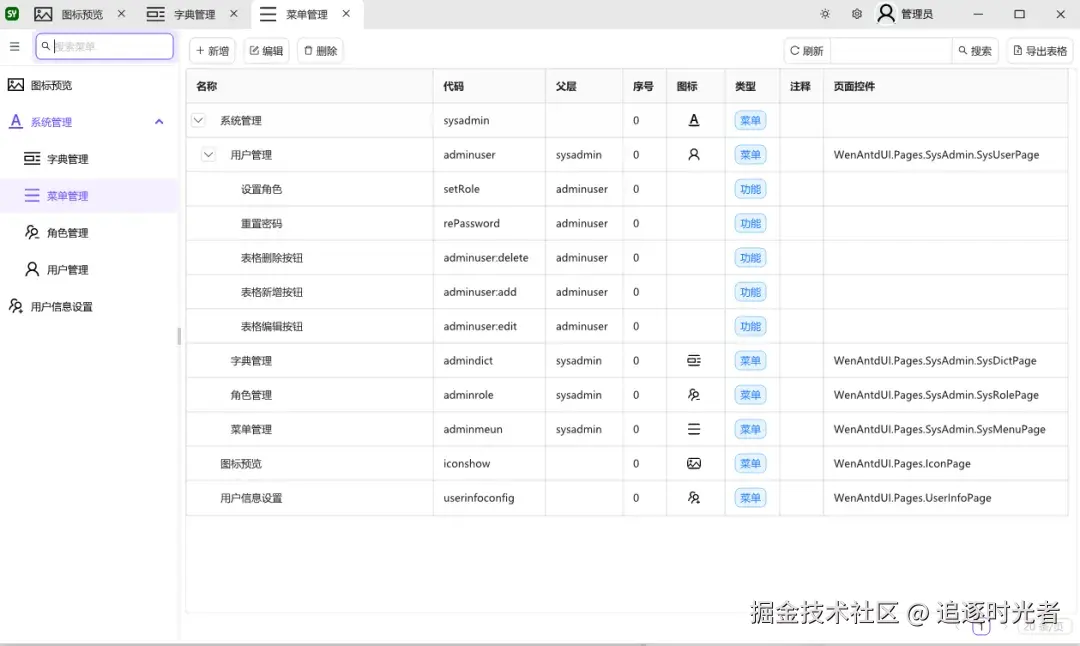The image size is (1080, 646).
Task: Click the person icon in adminuser row
Action: (x=694, y=154)
